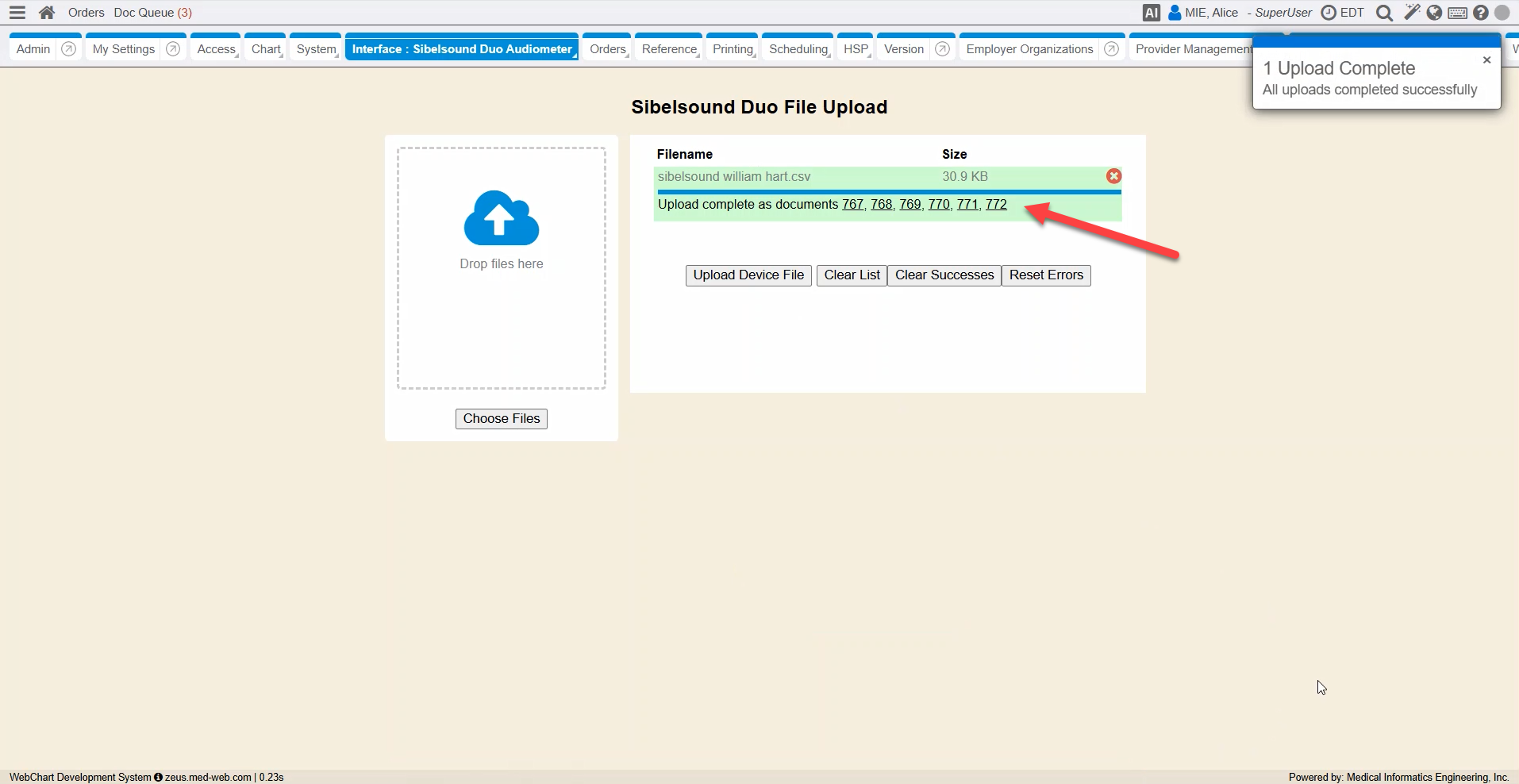Open the keyboard shortcuts icon
The height and width of the screenshot is (784, 1519).
click(x=1457, y=13)
